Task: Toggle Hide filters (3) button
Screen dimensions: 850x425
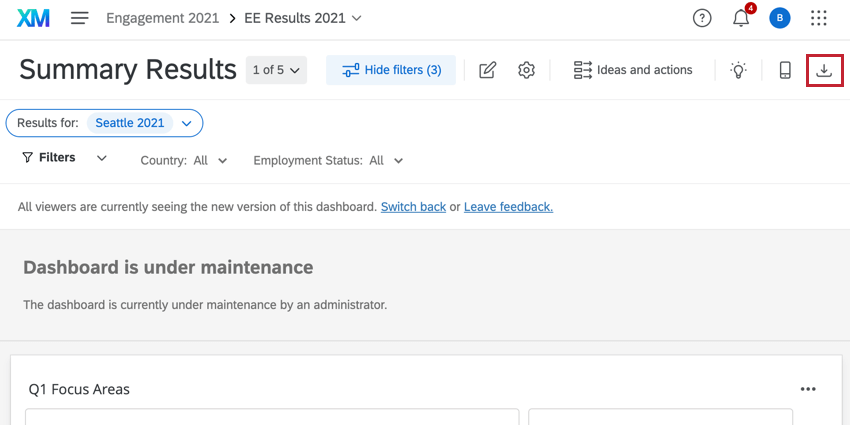Action: [x=391, y=70]
